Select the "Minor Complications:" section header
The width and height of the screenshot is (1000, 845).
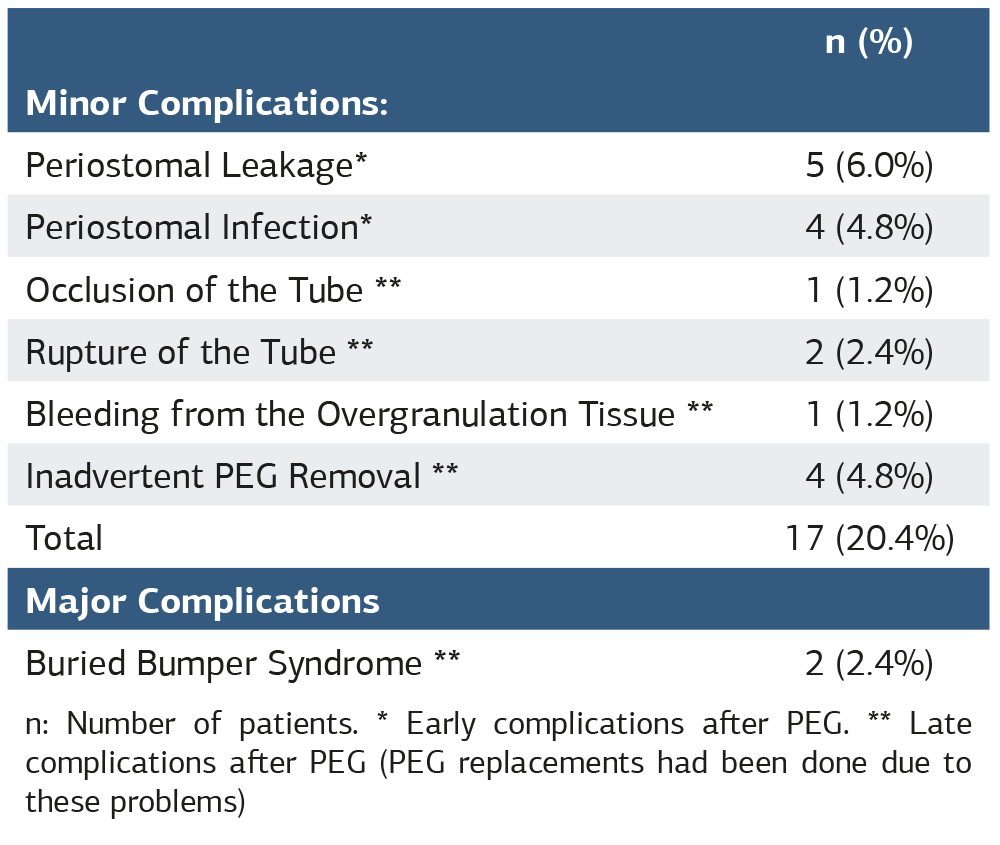pyautogui.click(x=206, y=103)
